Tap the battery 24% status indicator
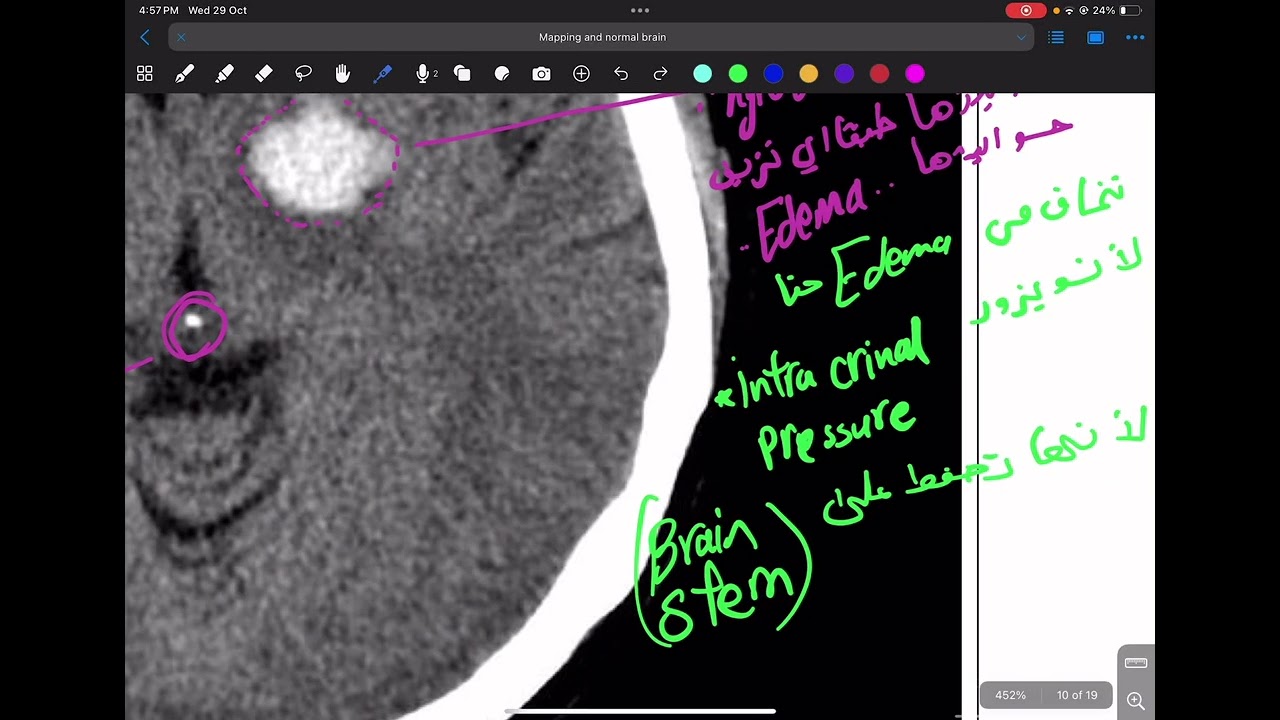This screenshot has width=1280, height=720. click(1116, 10)
